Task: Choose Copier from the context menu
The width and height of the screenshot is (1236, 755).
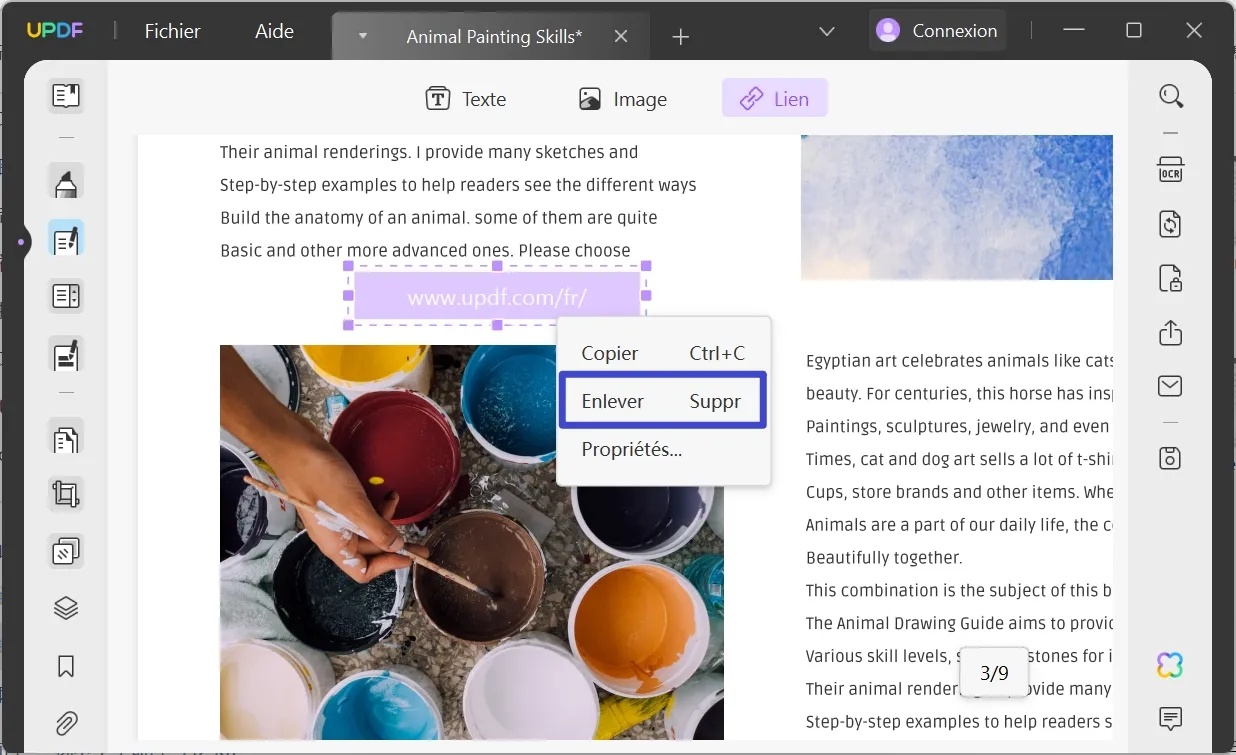Action: [663, 353]
